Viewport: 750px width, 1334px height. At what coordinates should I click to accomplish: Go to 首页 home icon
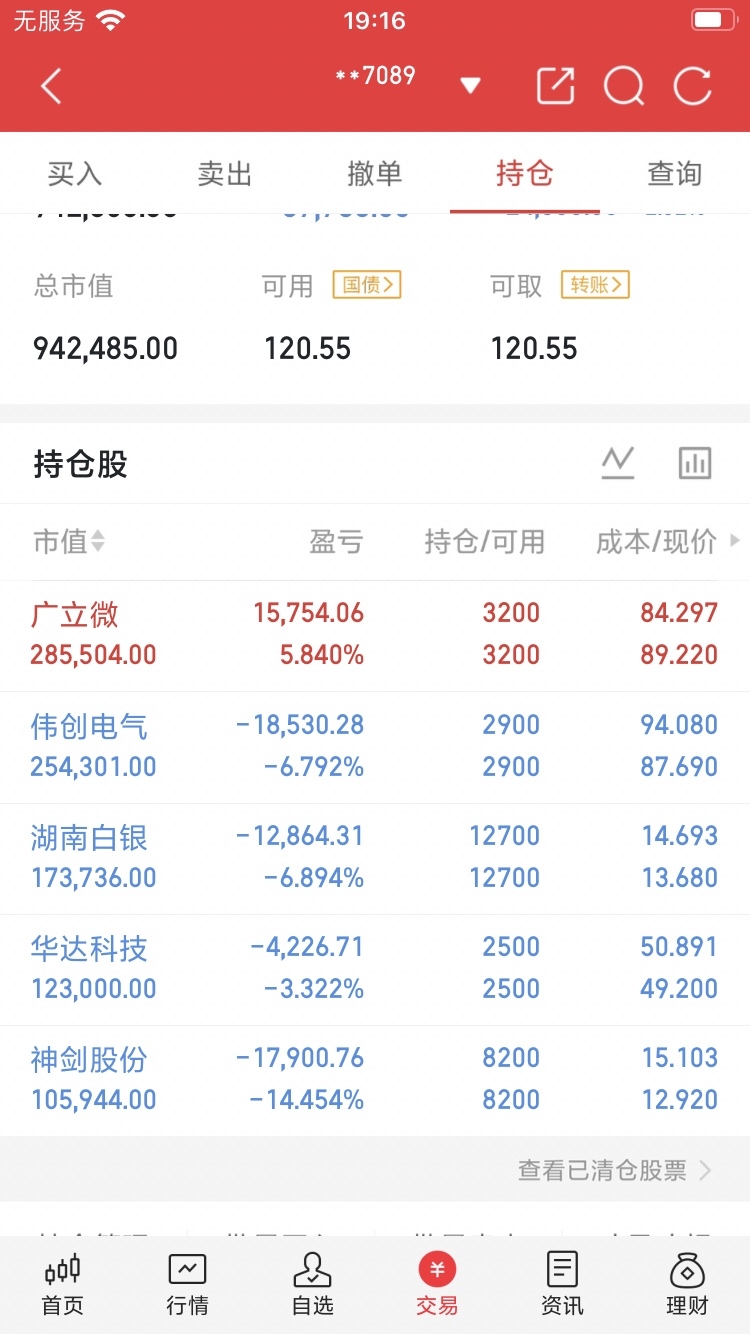click(x=62, y=1285)
